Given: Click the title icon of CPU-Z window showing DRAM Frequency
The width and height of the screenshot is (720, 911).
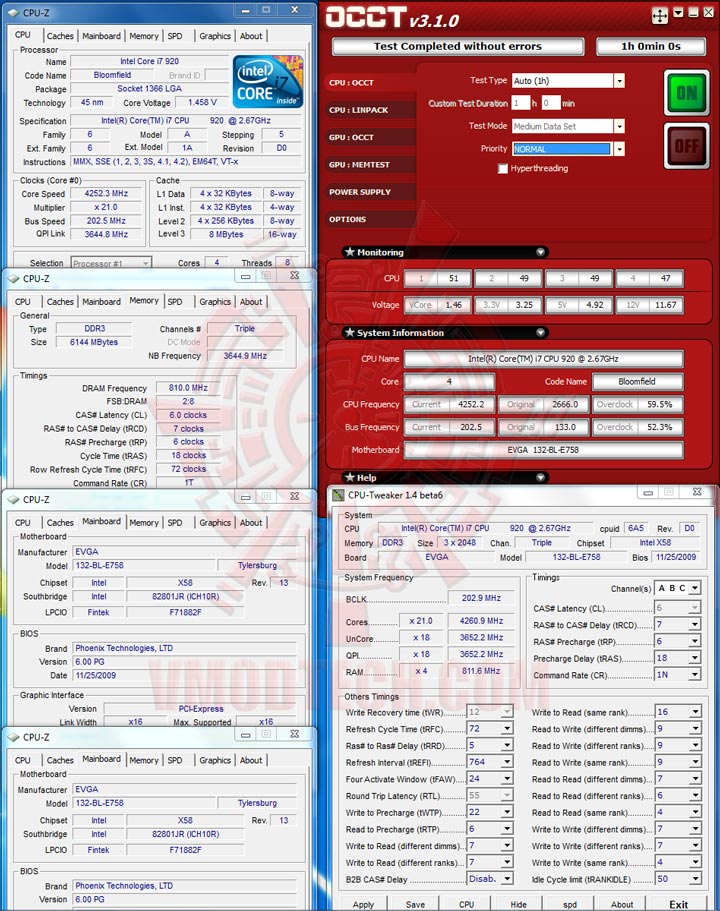Looking at the screenshot, I should (13, 278).
